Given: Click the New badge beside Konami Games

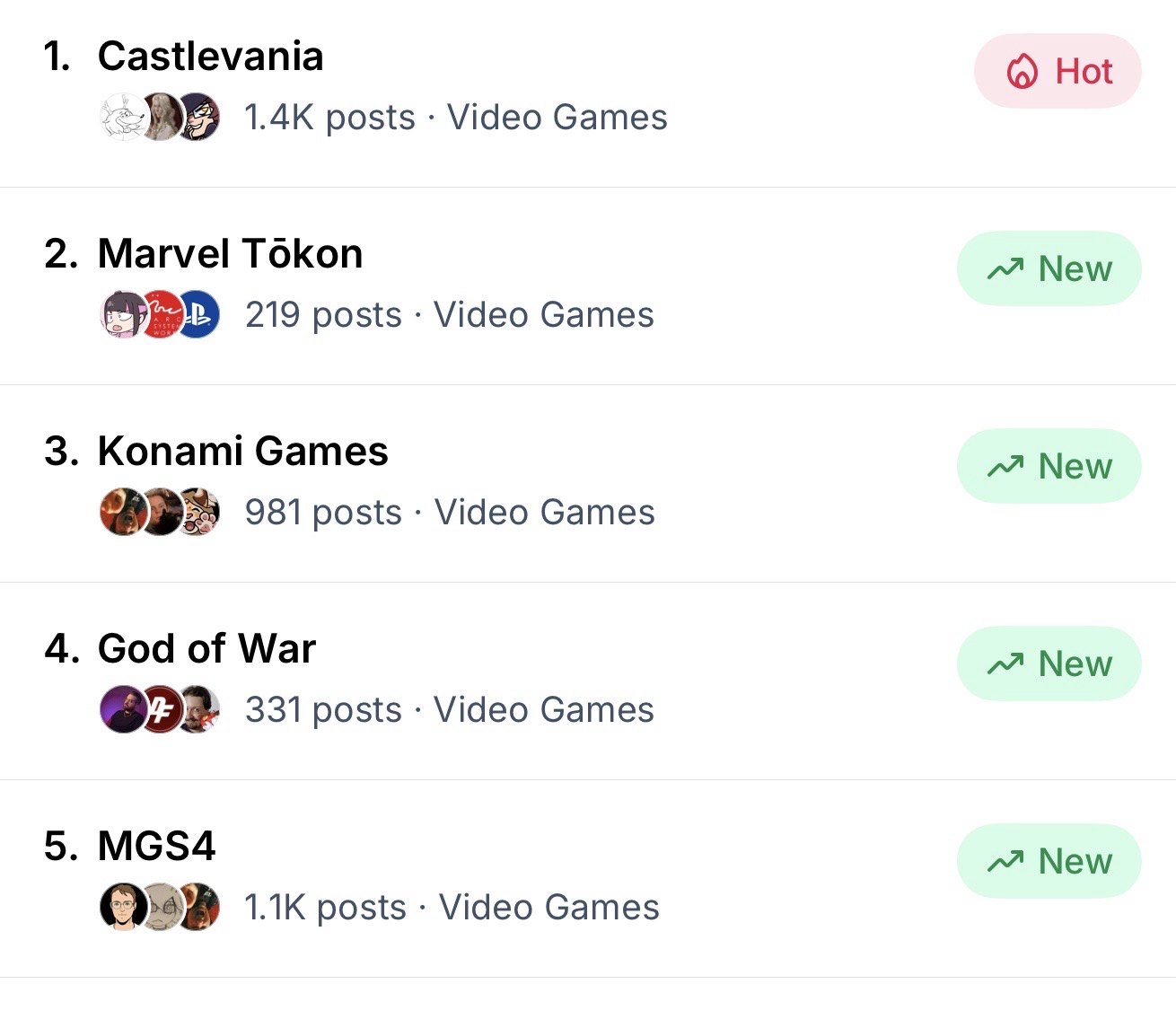Looking at the screenshot, I should pos(1049,467).
